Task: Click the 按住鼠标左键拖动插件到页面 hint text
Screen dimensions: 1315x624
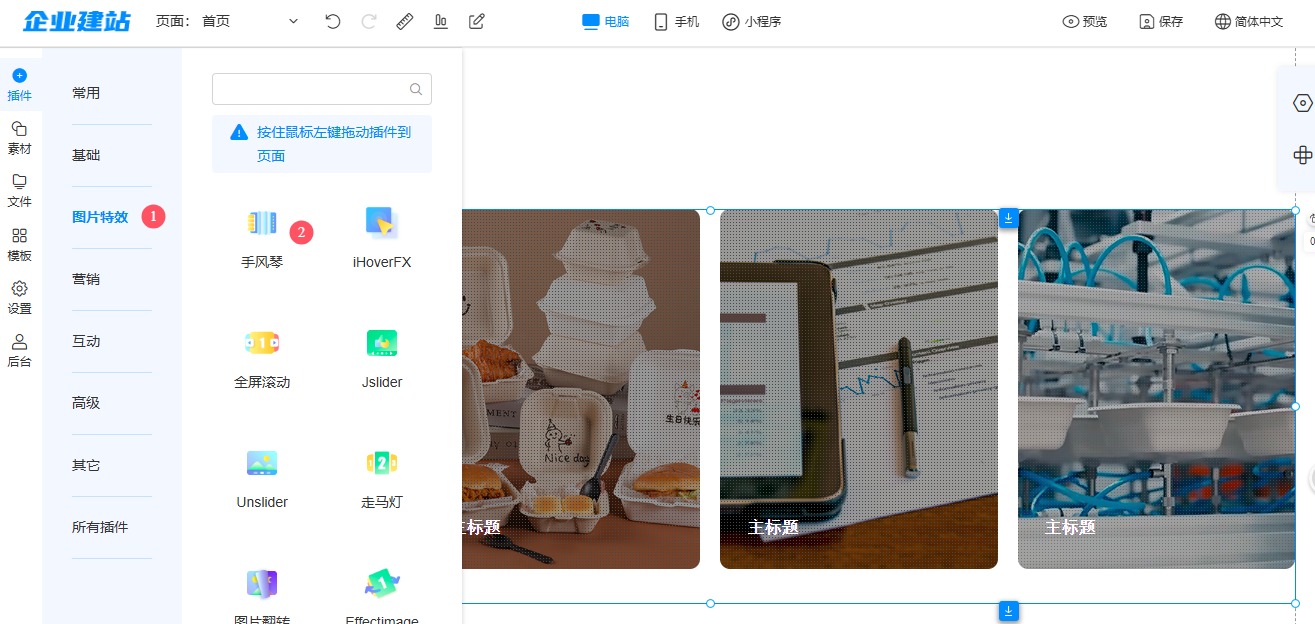Action: click(334, 143)
